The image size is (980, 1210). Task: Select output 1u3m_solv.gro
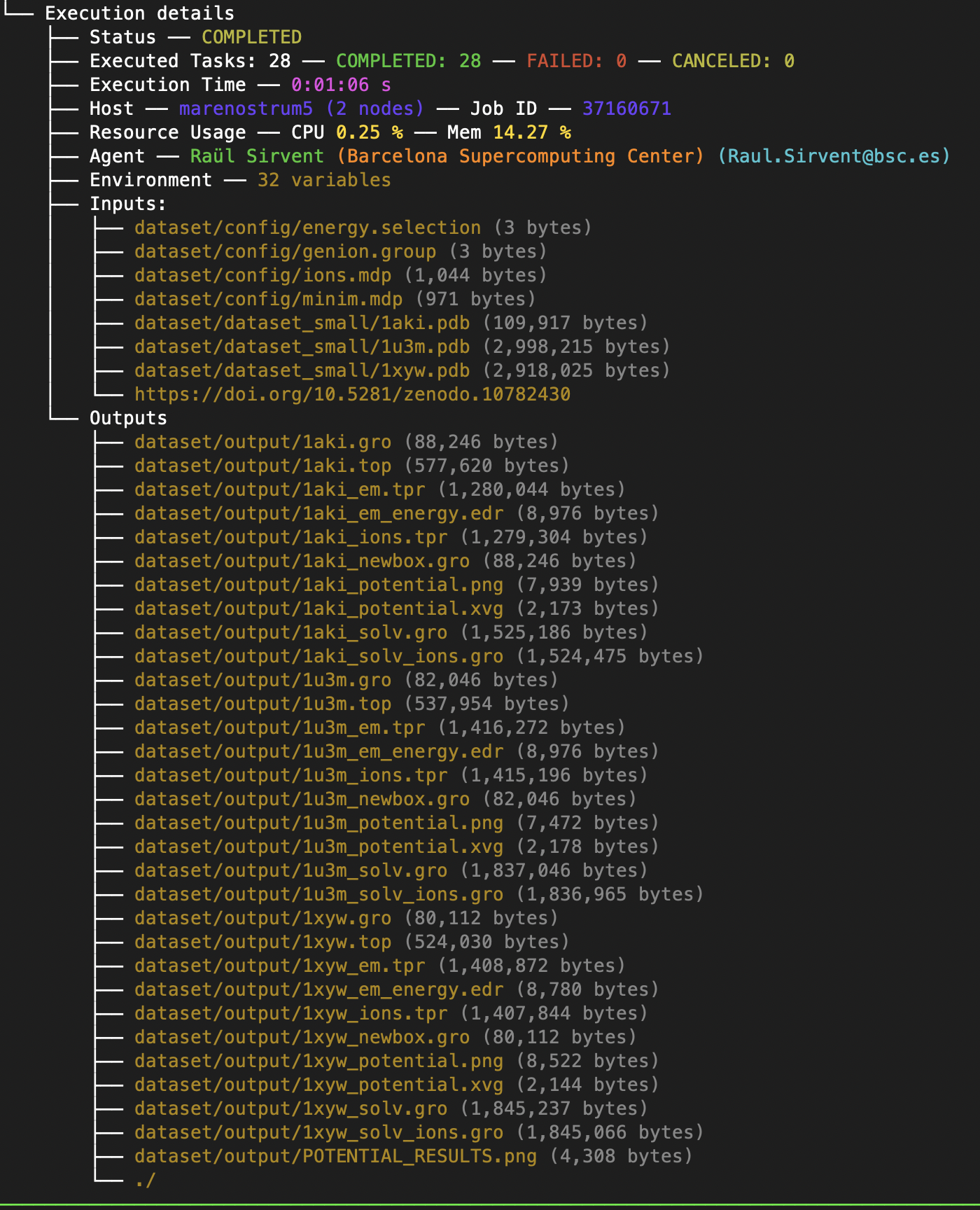point(290,870)
